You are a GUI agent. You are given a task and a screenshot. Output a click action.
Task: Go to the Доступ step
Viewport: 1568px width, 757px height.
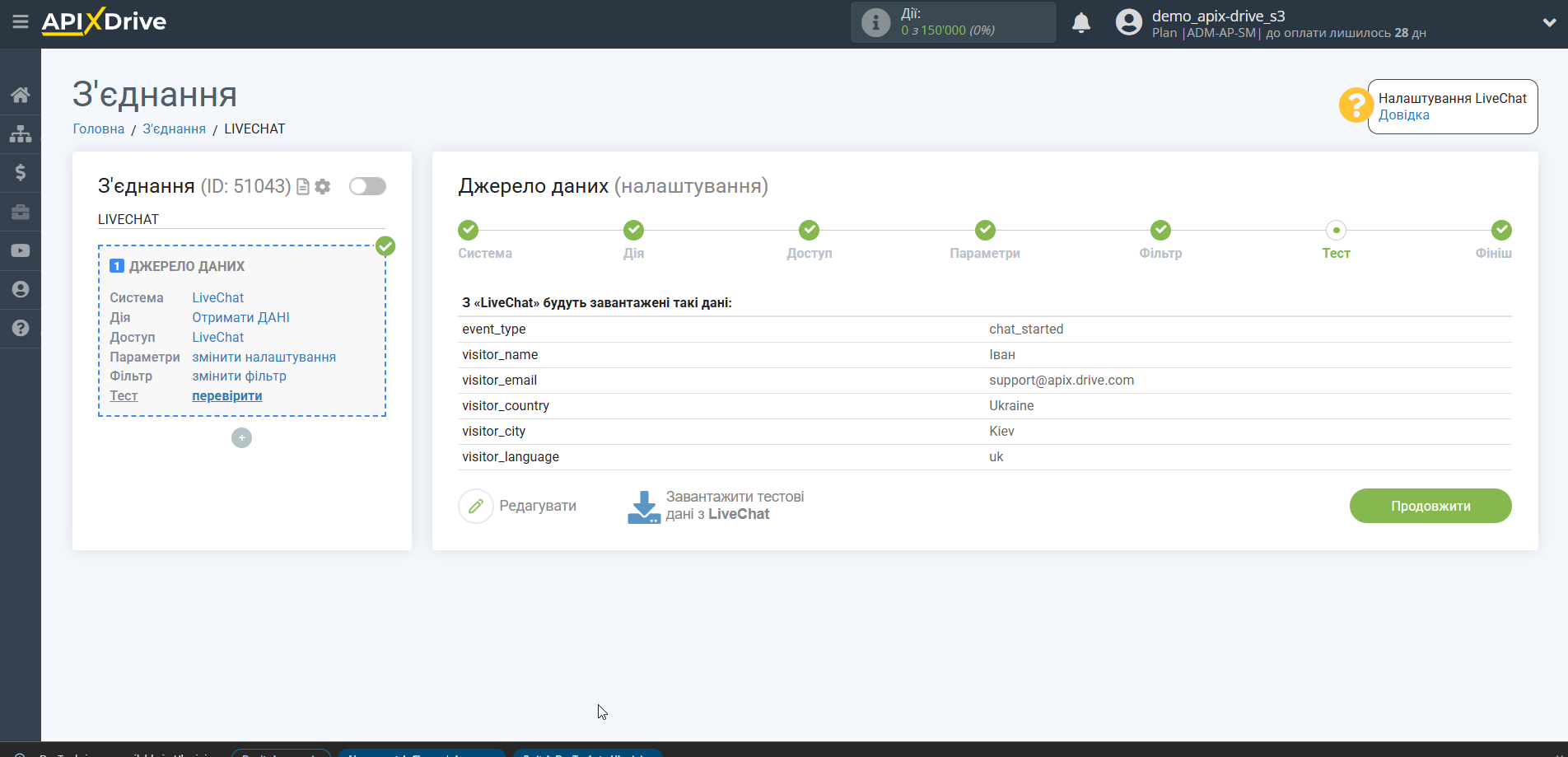[x=810, y=230]
